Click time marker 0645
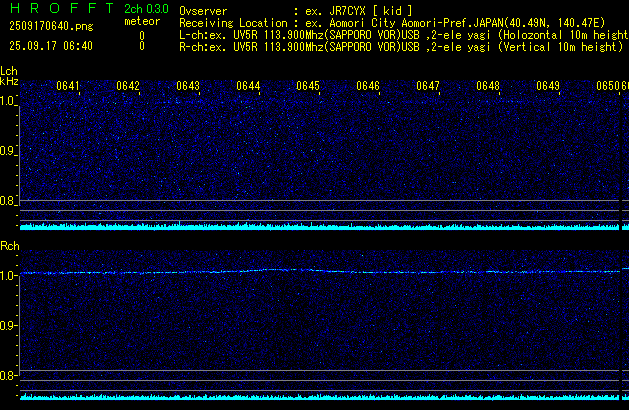Screen dimensions: 629x410 (x=308, y=86)
